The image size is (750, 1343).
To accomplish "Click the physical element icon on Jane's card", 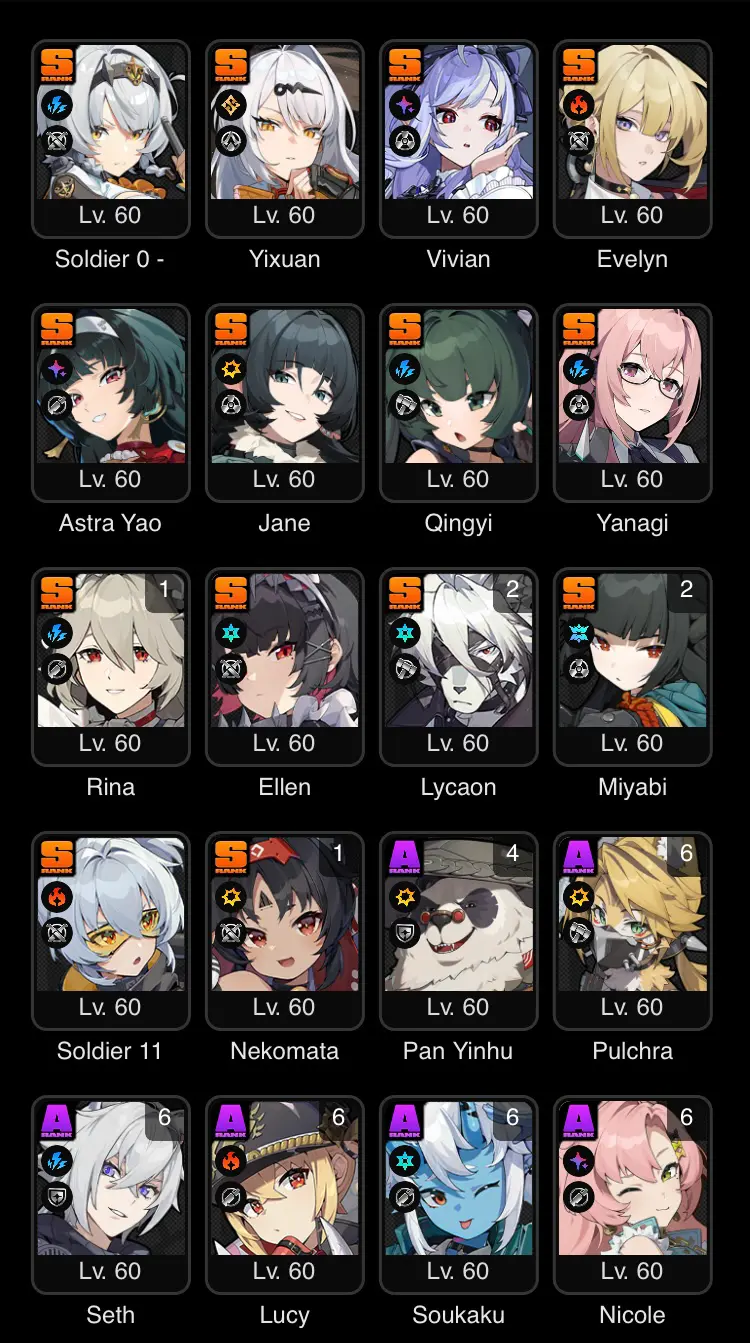I will click(231, 369).
